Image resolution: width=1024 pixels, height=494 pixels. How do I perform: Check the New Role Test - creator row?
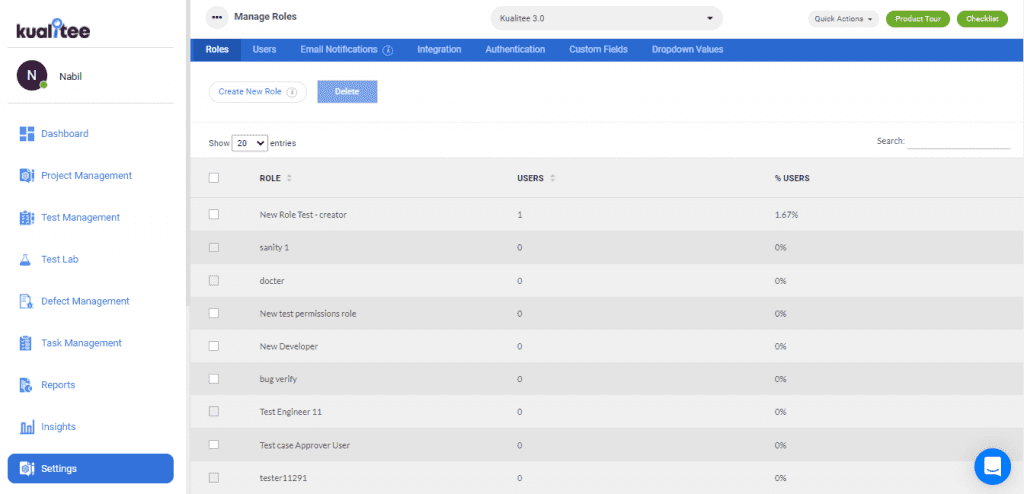(x=214, y=214)
